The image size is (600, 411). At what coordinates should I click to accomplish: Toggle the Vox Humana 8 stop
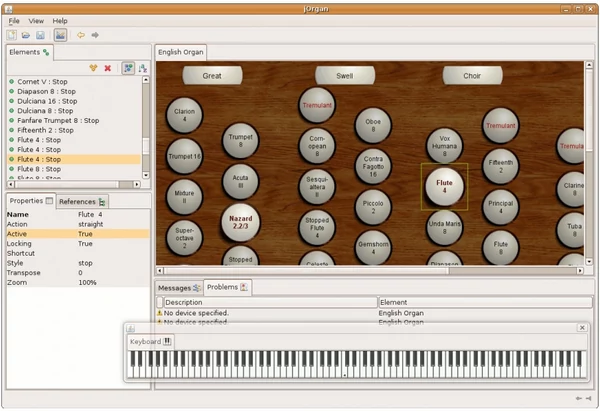[x=444, y=146]
